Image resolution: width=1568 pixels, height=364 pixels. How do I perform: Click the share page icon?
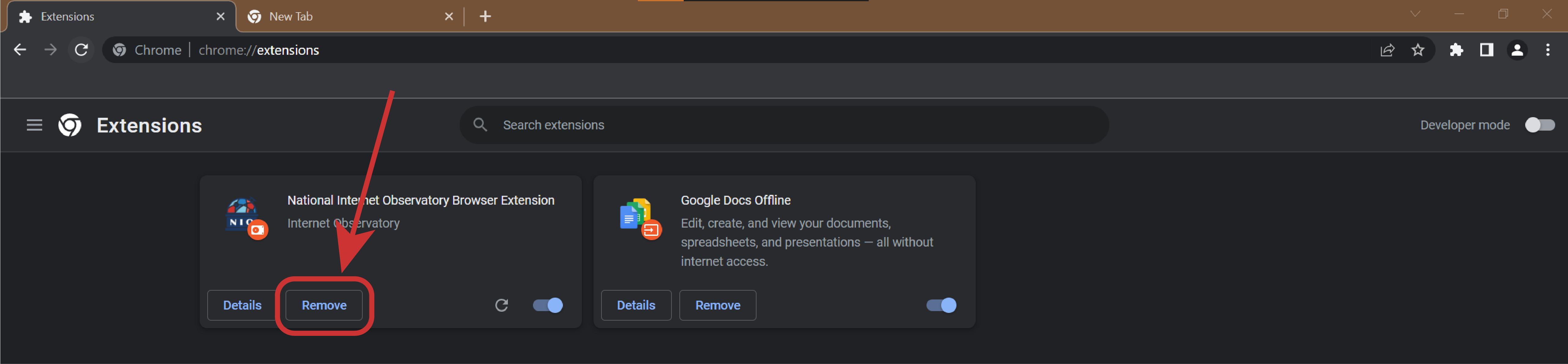click(x=1387, y=50)
